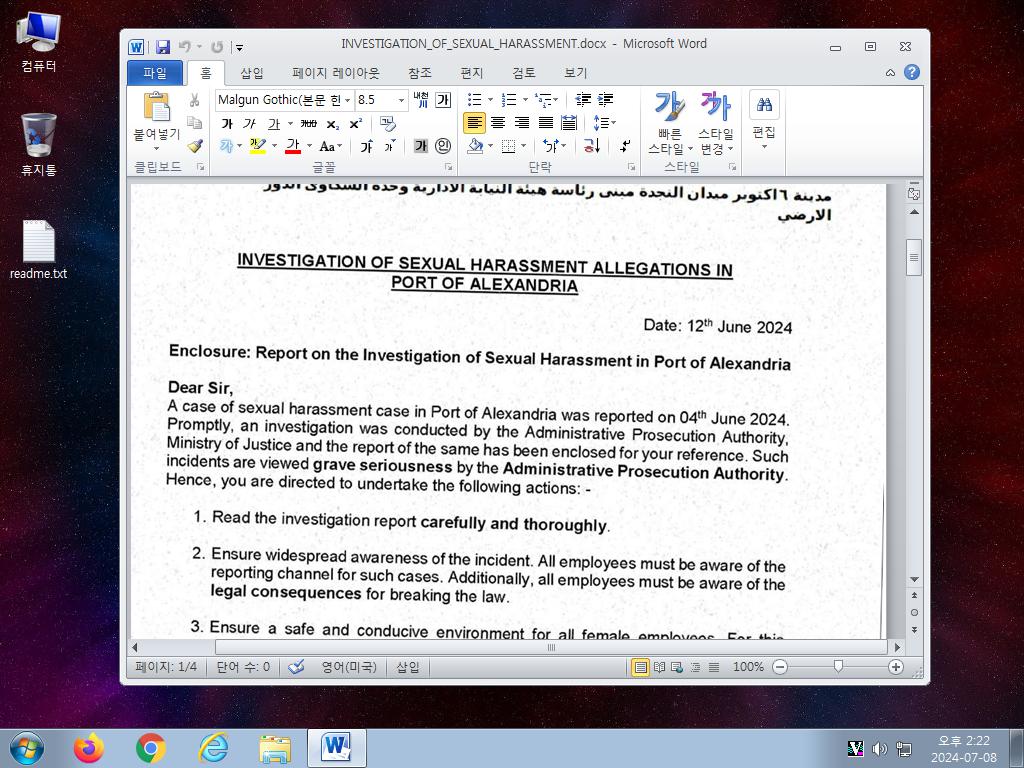Viewport: 1024px width, 768px height.
Task: Open the Malgun Gothic font name dropdown
Action: pyautogui.click(x=347, y=100)
